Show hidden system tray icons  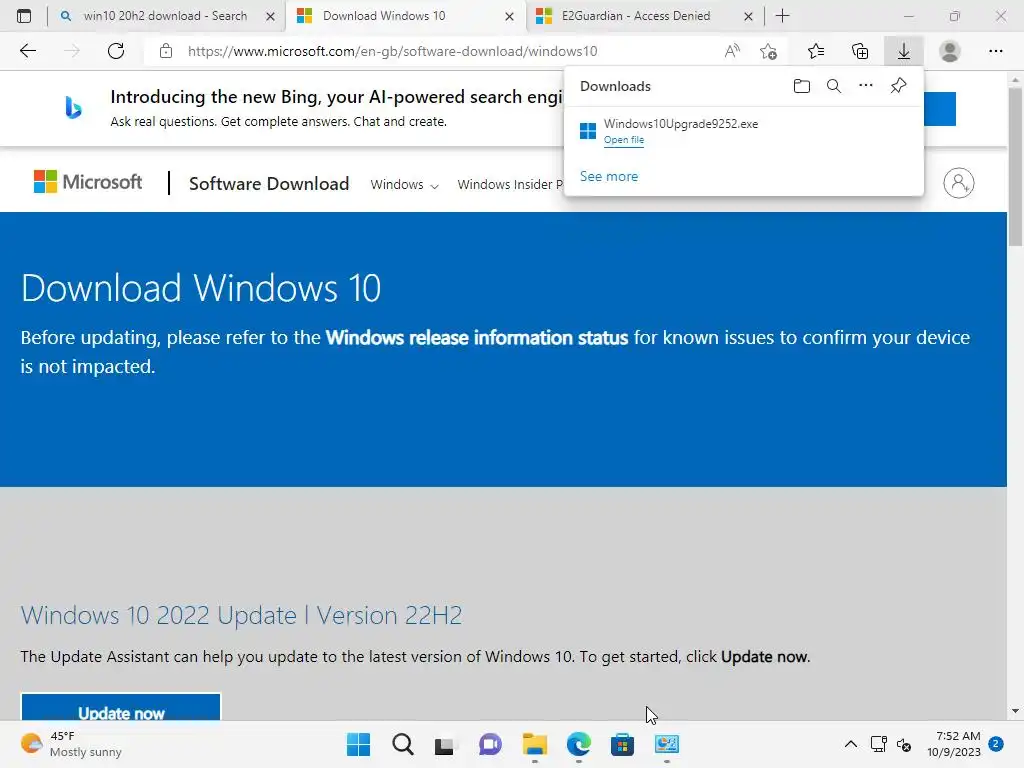pos(851,744)
